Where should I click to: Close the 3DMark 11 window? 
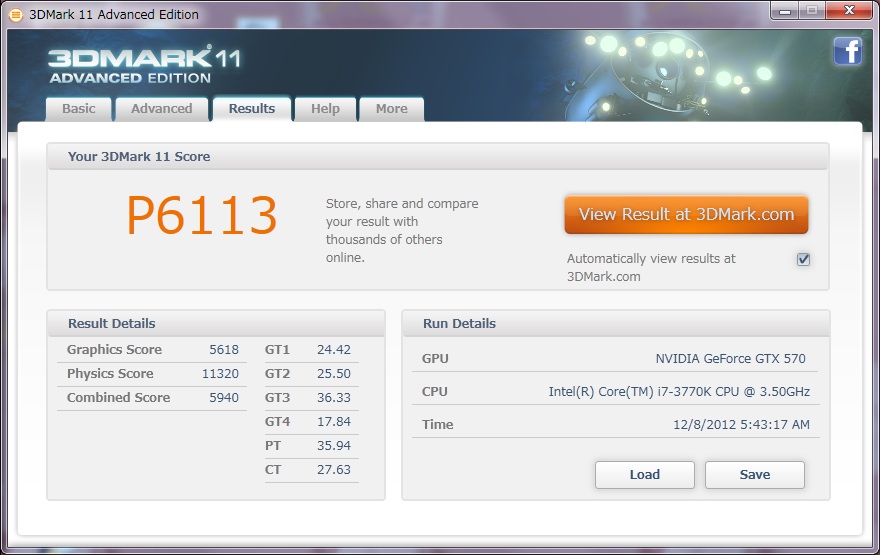point(849,11)
